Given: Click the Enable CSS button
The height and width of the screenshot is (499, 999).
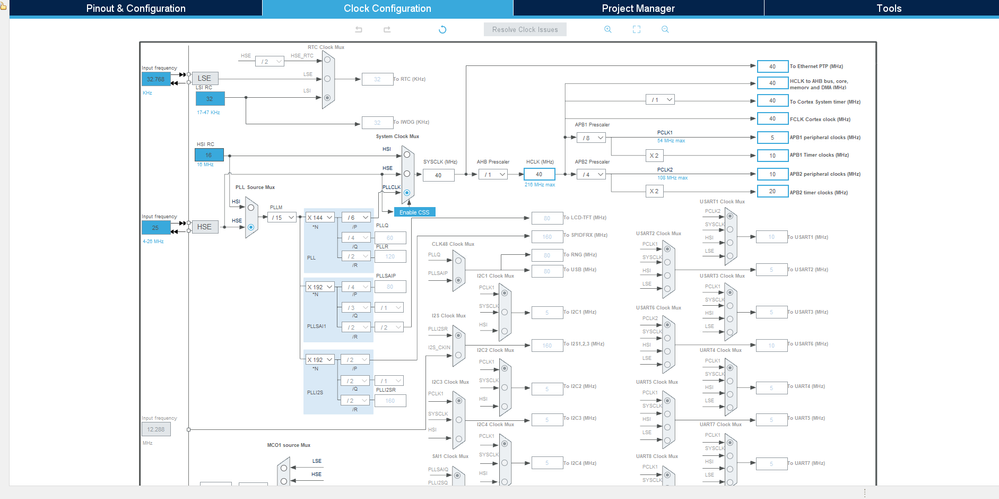Looking at the screenshot, I should click(415, 212).
